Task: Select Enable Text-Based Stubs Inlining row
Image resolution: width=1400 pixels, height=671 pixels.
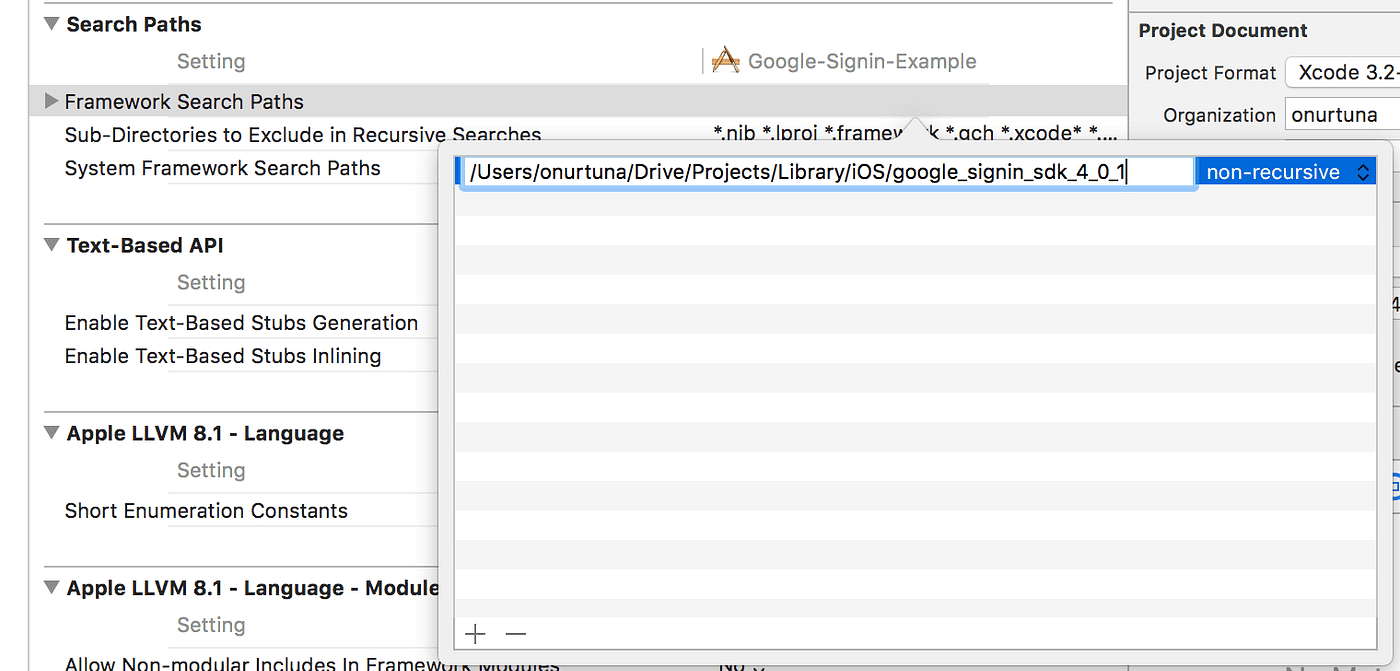Action: [223, 356]
